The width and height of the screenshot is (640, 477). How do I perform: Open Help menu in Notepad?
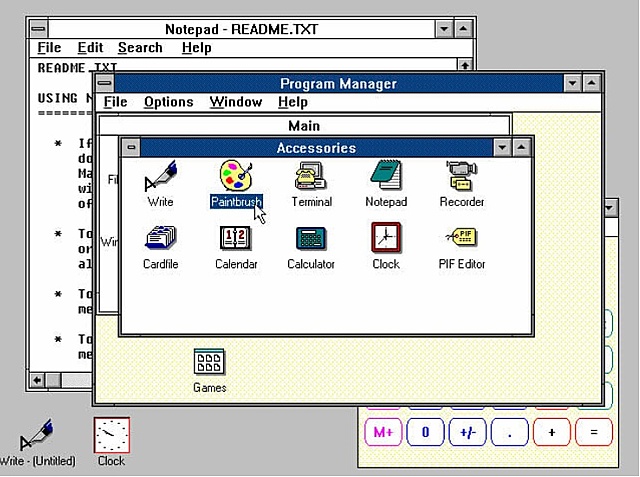[196, 48]
